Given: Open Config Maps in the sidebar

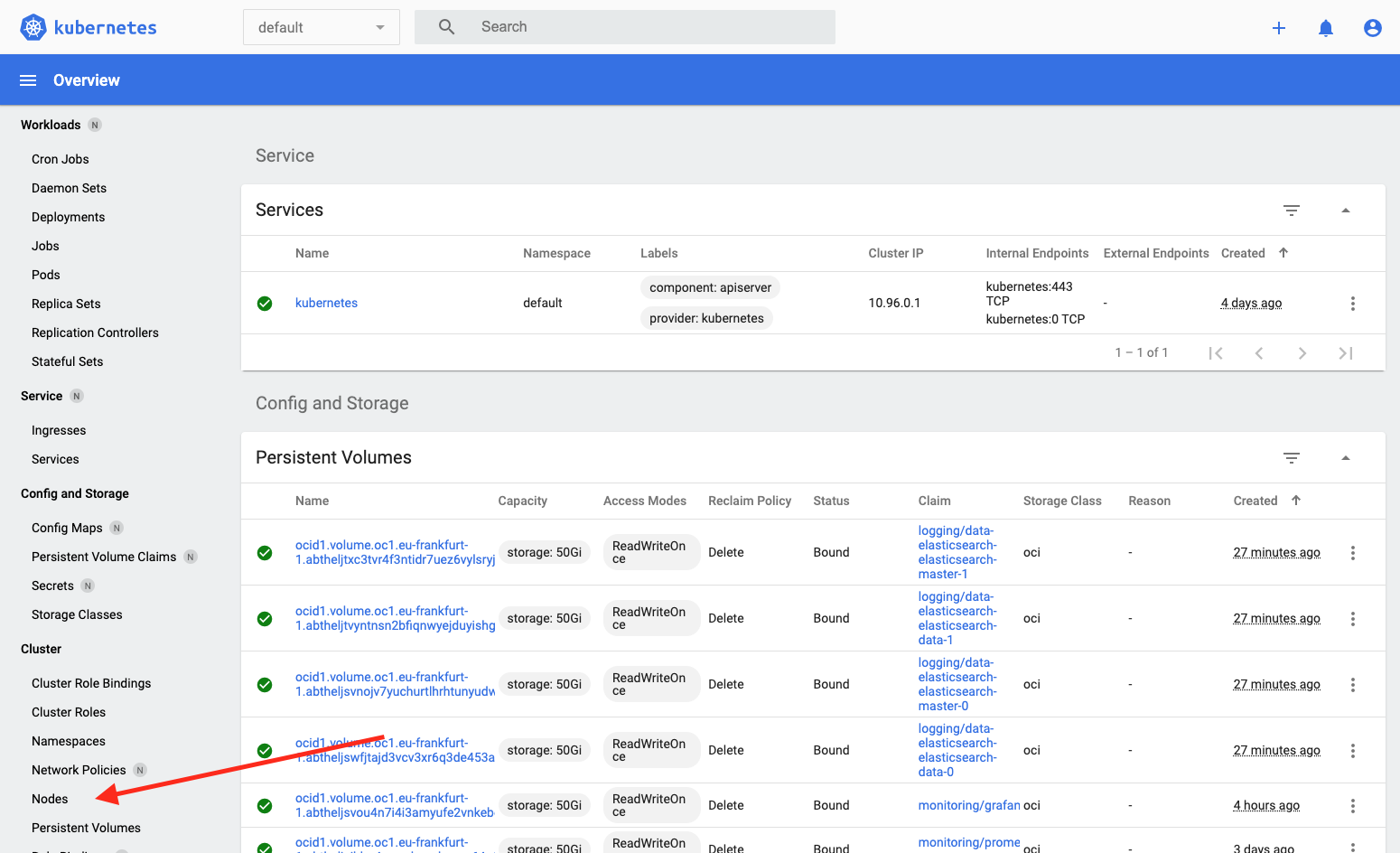Looking at the screenshot, I should 67,528.
